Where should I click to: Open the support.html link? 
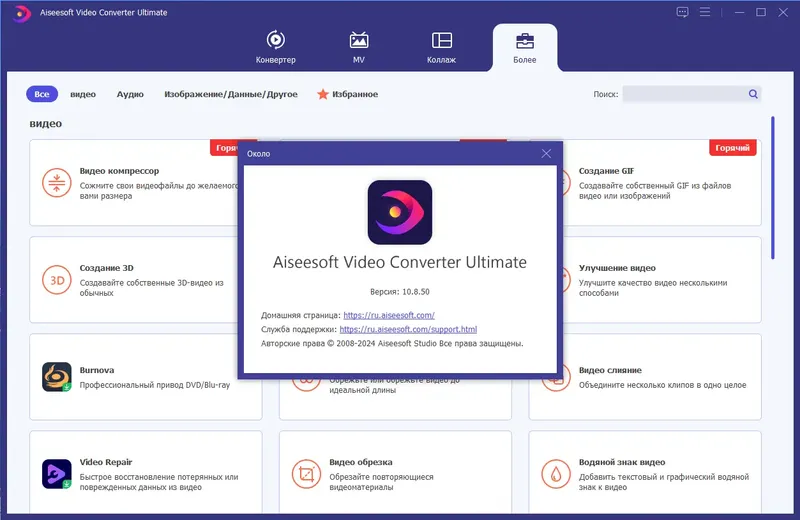pyautogui.click(x=408, y=330)
